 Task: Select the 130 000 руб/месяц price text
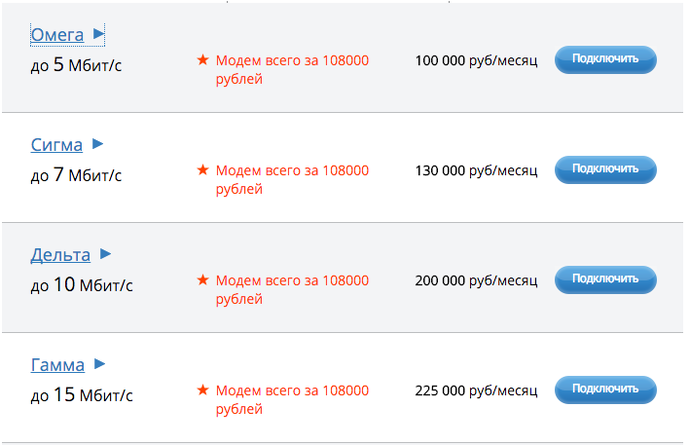pyautogui.click(x=476, y=171)
